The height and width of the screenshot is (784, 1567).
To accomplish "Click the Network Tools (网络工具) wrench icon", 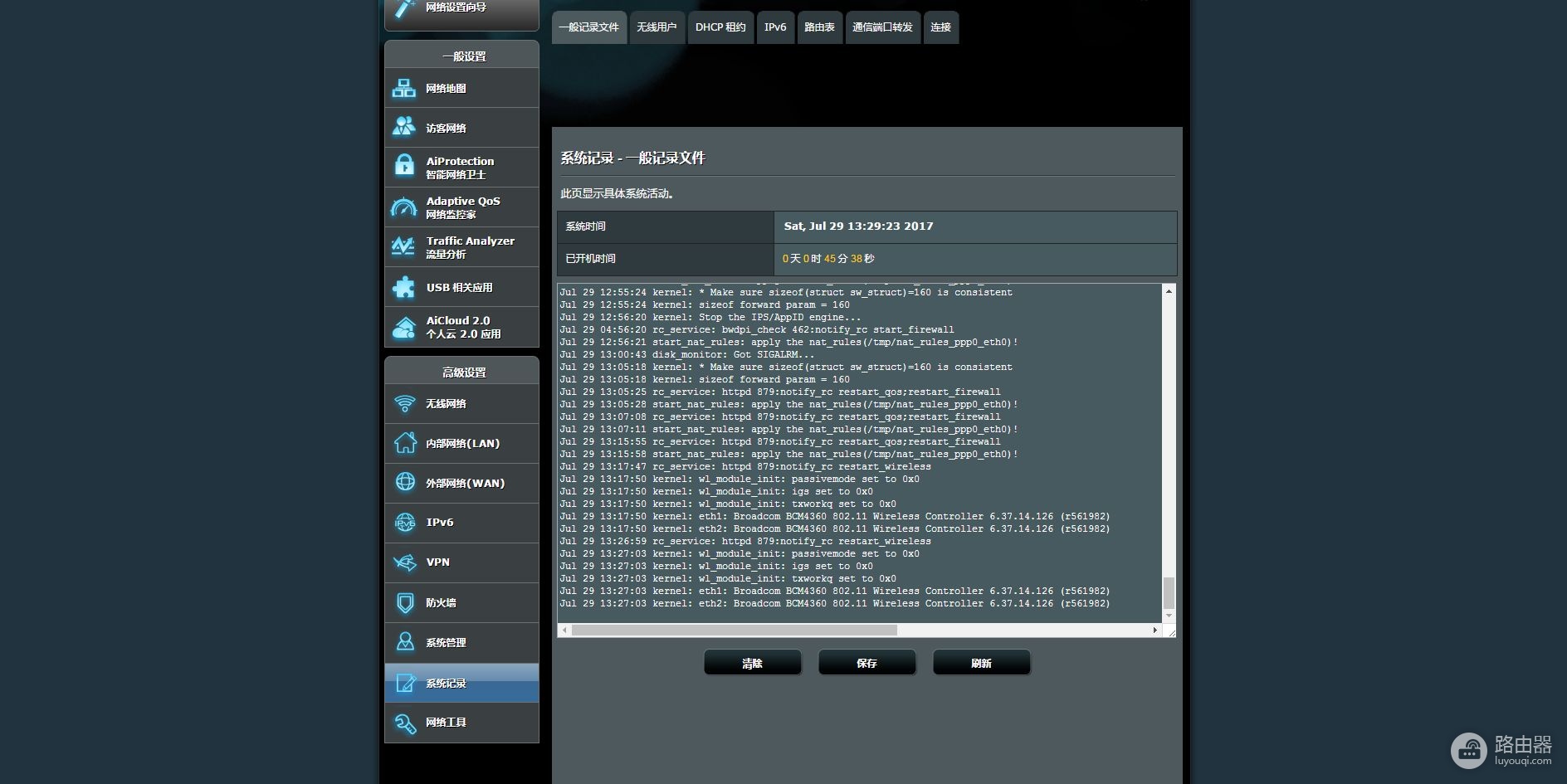I will [x=404, y=723].
